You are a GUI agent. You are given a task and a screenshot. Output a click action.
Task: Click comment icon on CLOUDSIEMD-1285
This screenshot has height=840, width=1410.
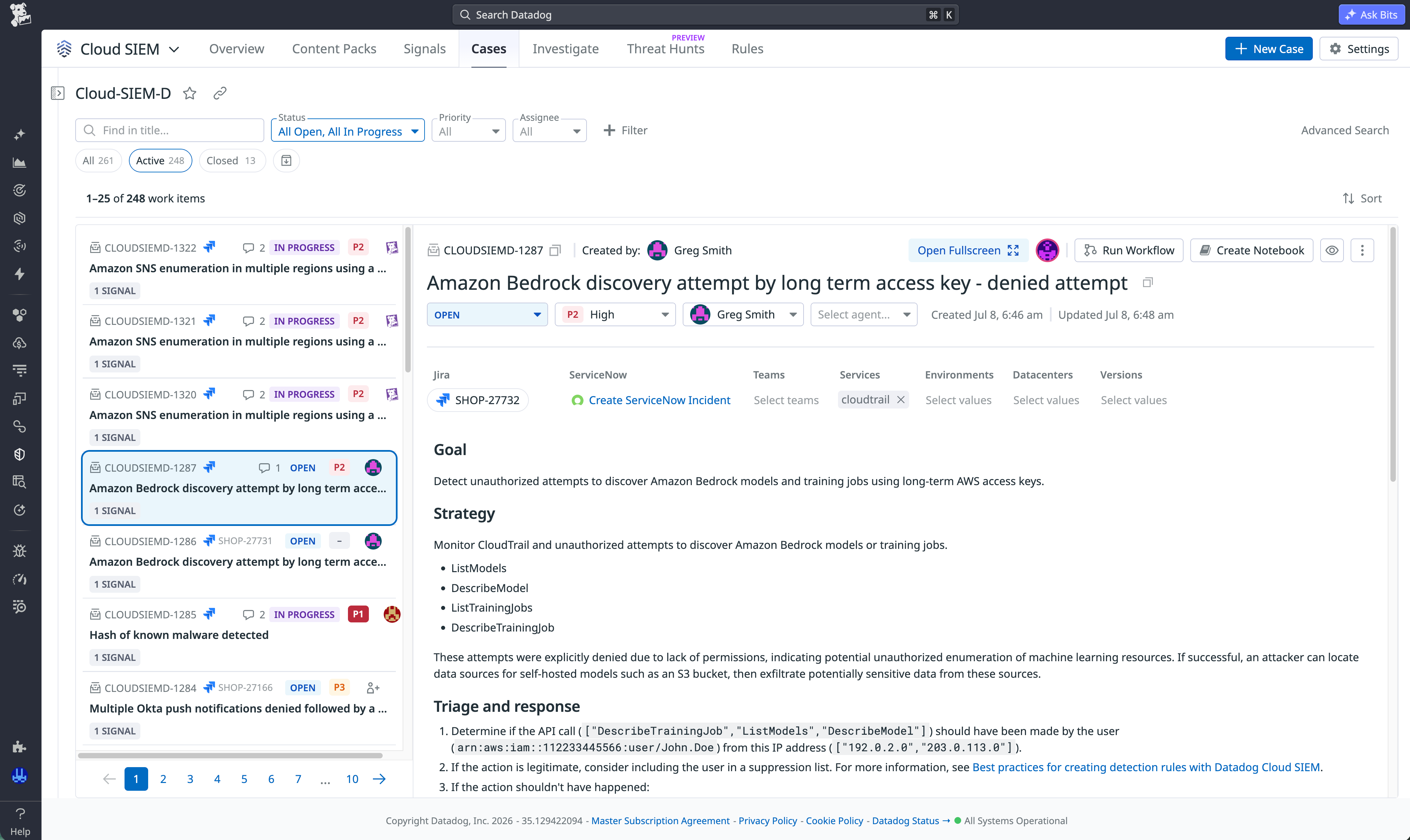tap(248, 615)
